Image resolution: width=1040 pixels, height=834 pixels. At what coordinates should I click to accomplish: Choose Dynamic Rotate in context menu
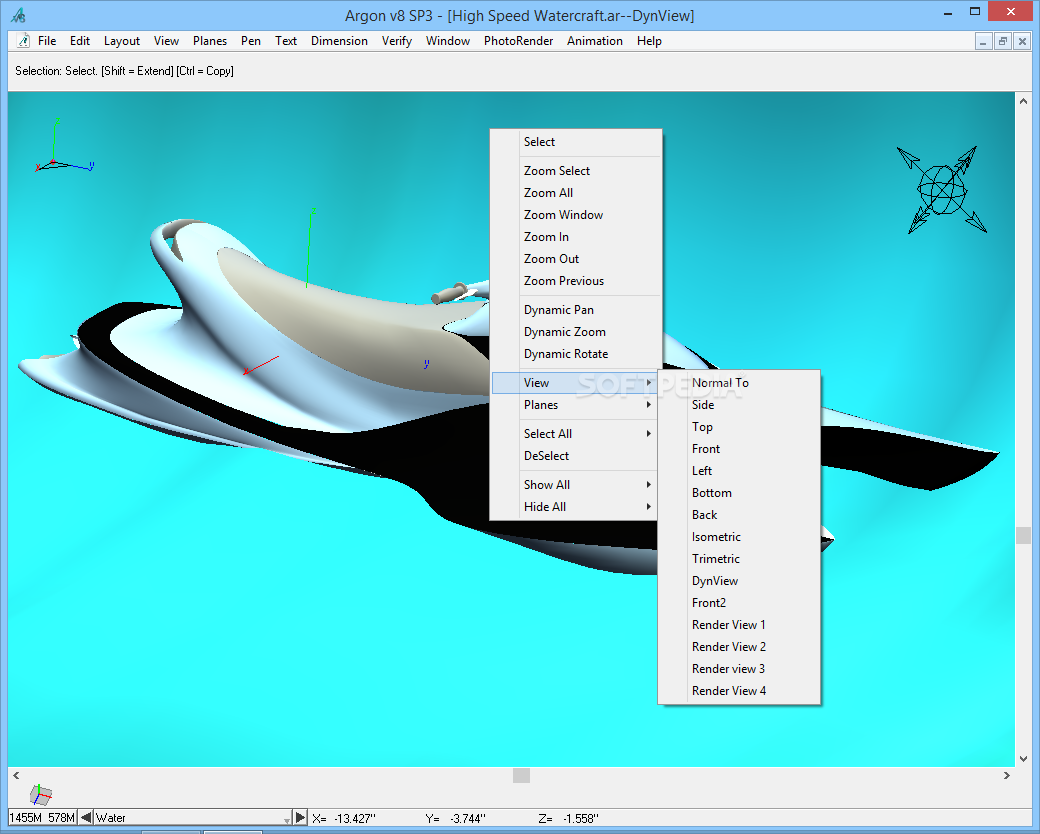(x=575, y=354)
